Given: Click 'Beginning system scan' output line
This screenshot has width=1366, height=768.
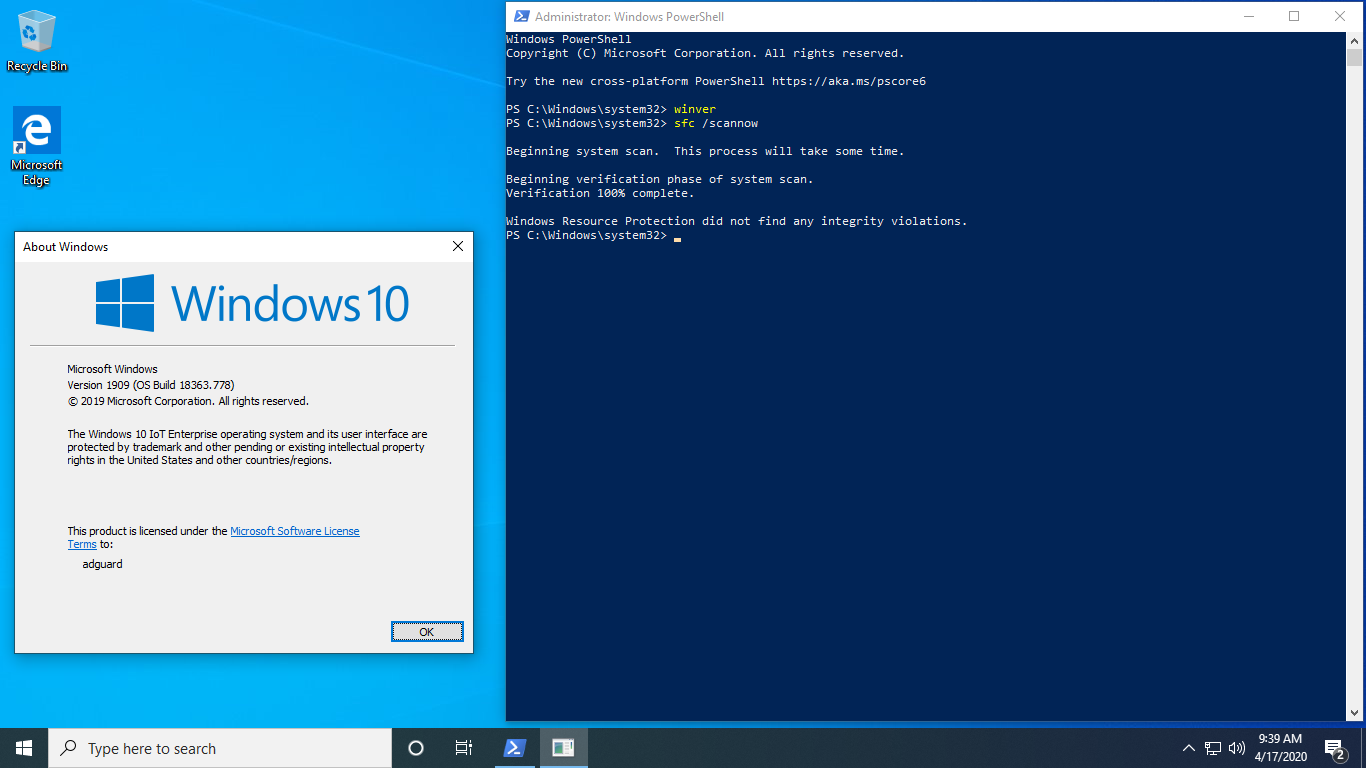Looking at the screenshot, I should [705, 151].
